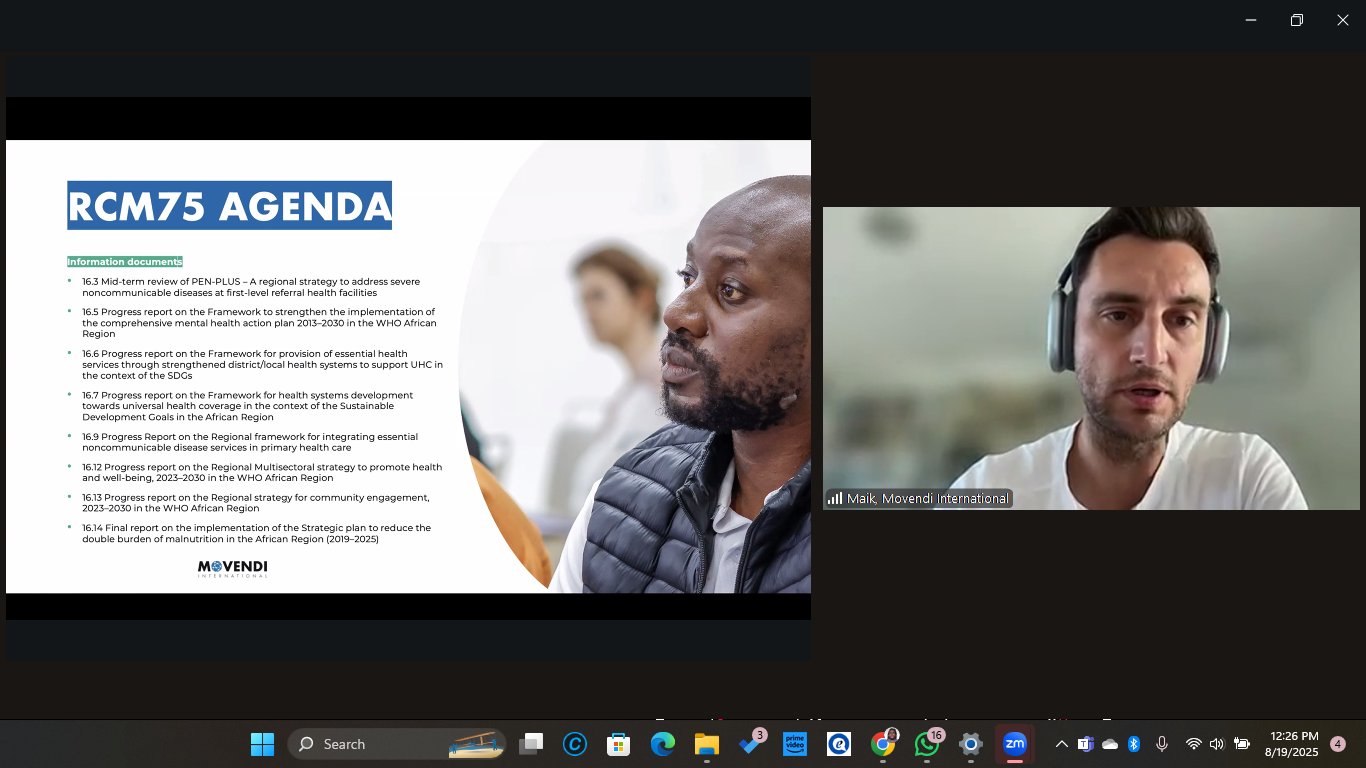
Task: Open Google Chrome from the taskbar
Action: (x=882, y=744)
